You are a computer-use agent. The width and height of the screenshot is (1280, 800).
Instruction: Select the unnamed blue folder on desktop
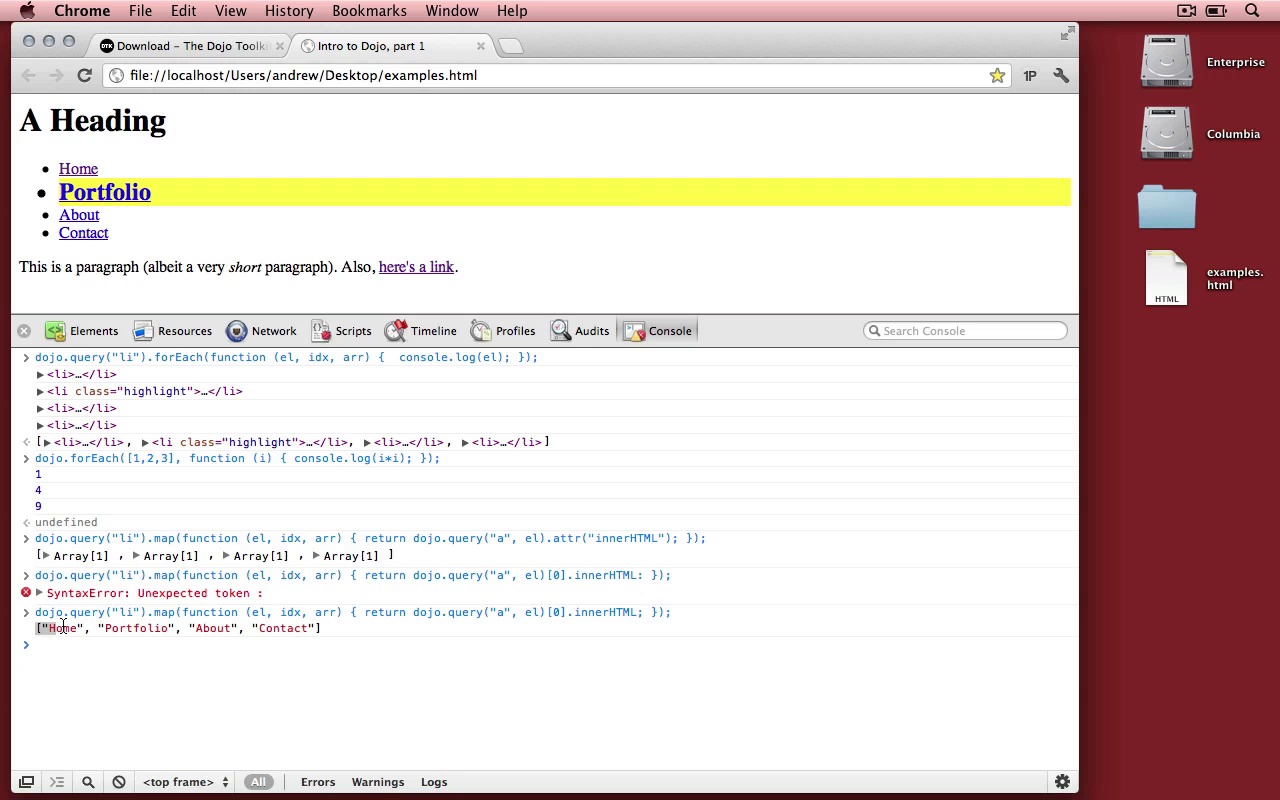[1166, 206]
